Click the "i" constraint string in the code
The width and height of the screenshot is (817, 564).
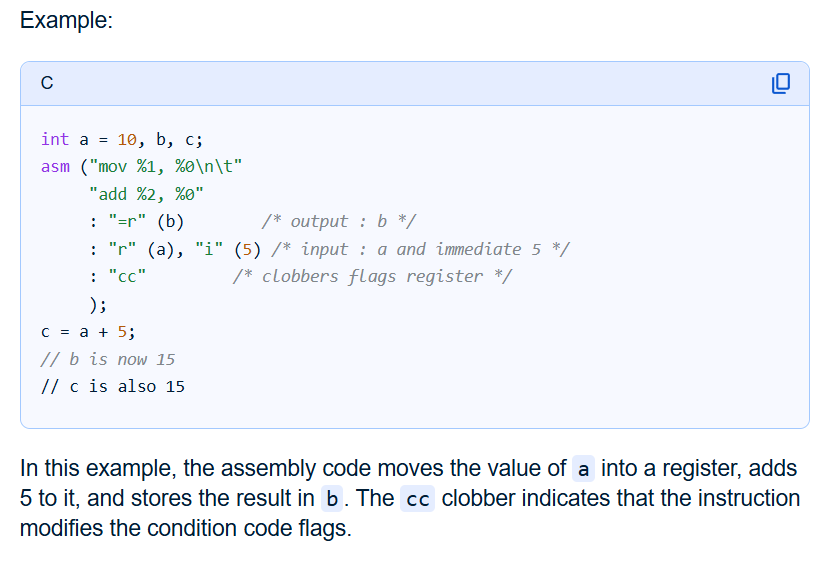point(210,249)
